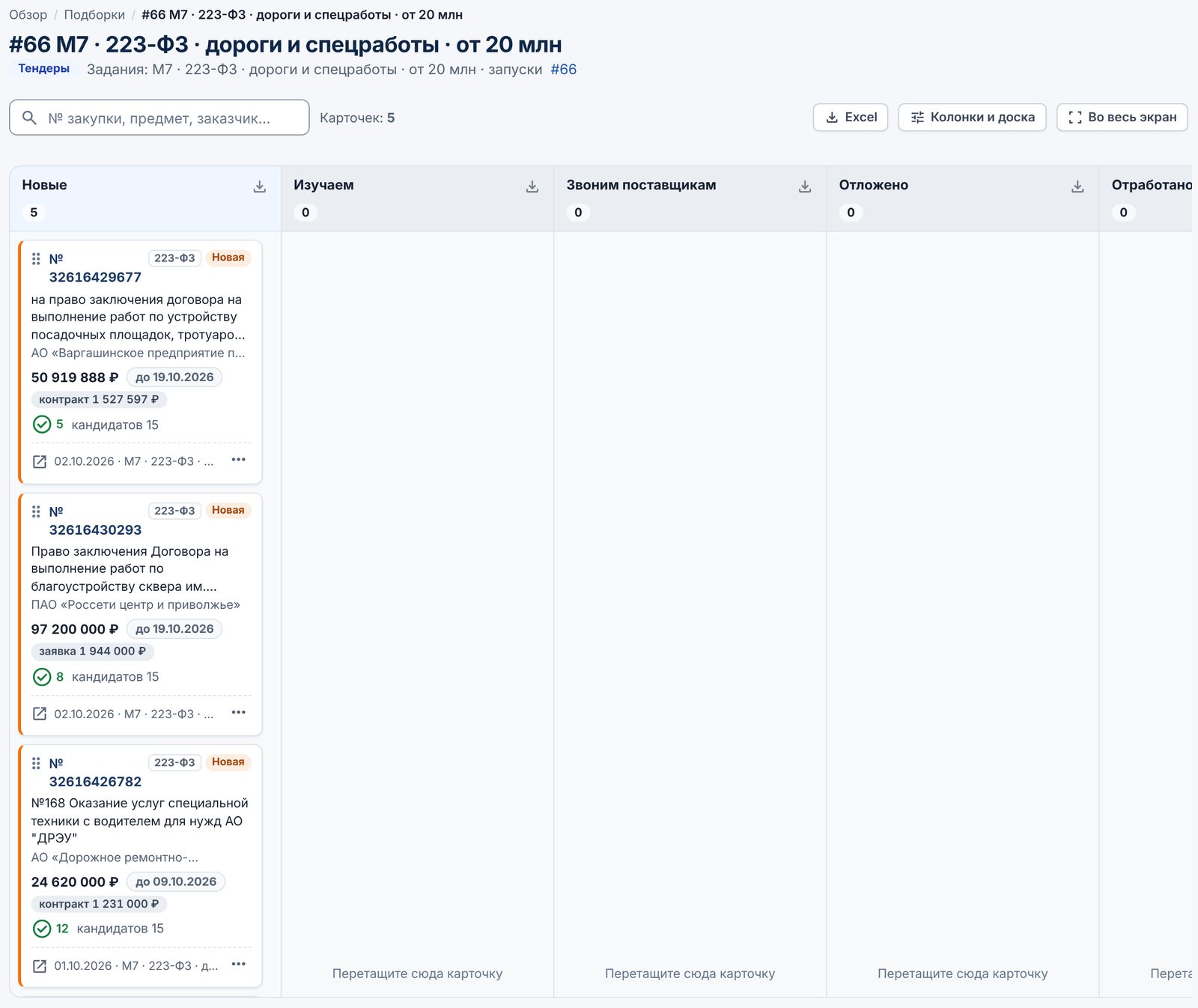Download the Новые column cards
1198x1008 pixels.
(x=260, y=186)
